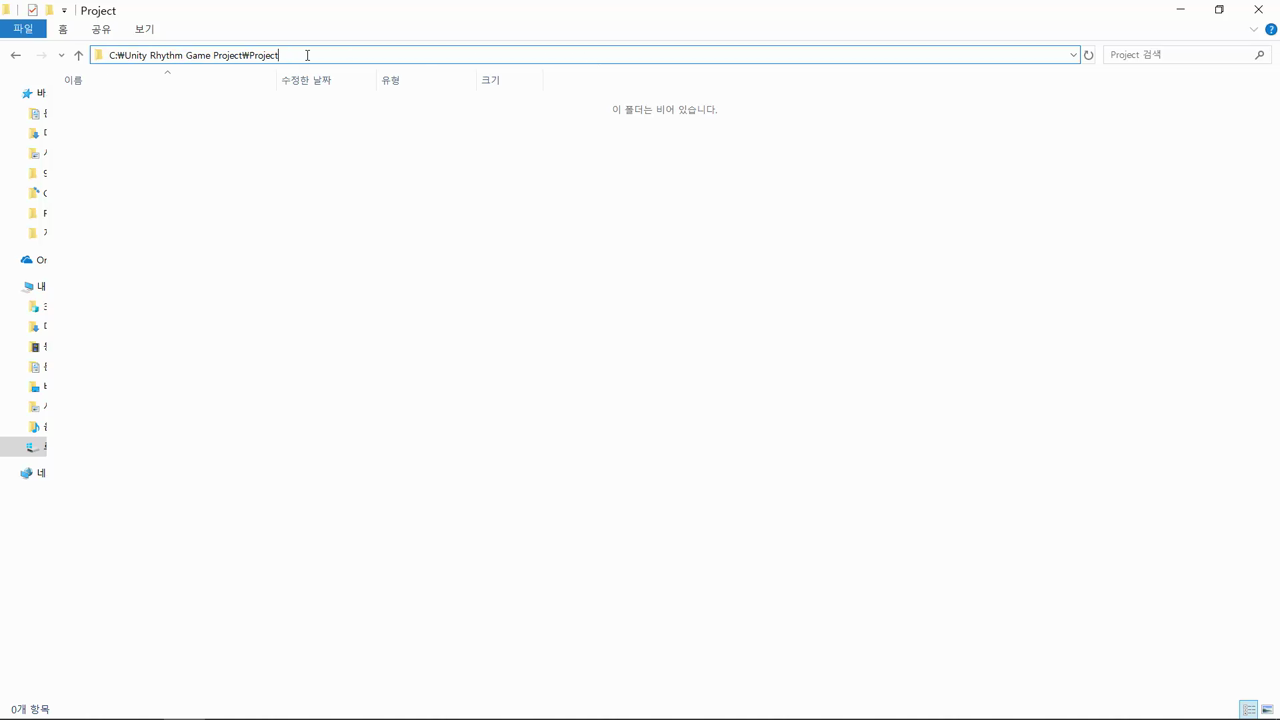Switch to details view in status bar
Viewport: 1280px width, 720px height.
click(1249, 709)
